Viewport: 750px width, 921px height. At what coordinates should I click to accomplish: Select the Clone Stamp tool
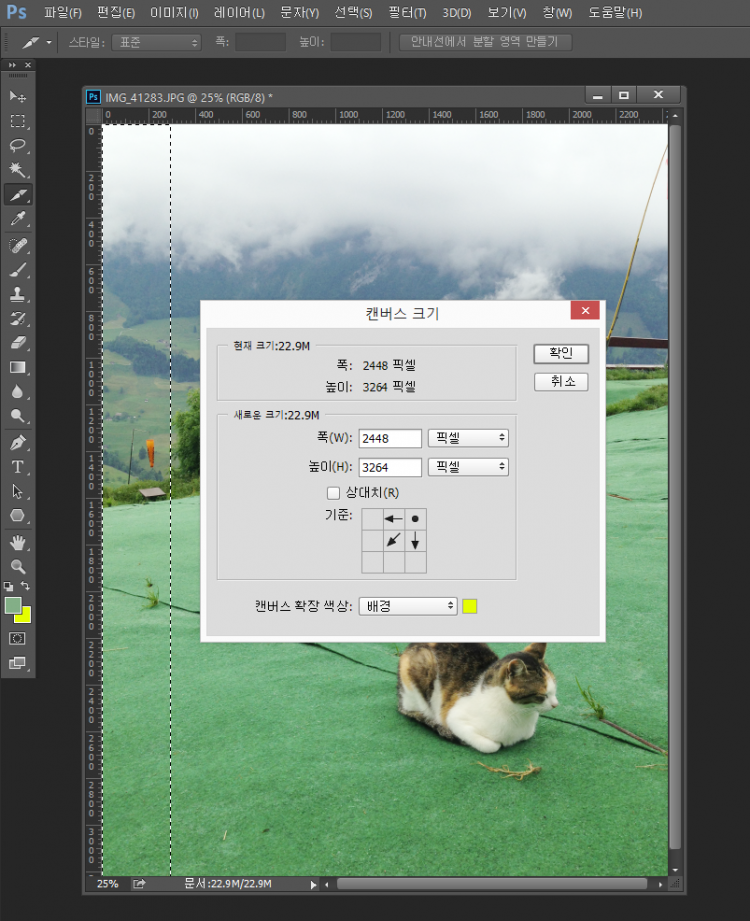pyautogui.click(x=18, y=294)
